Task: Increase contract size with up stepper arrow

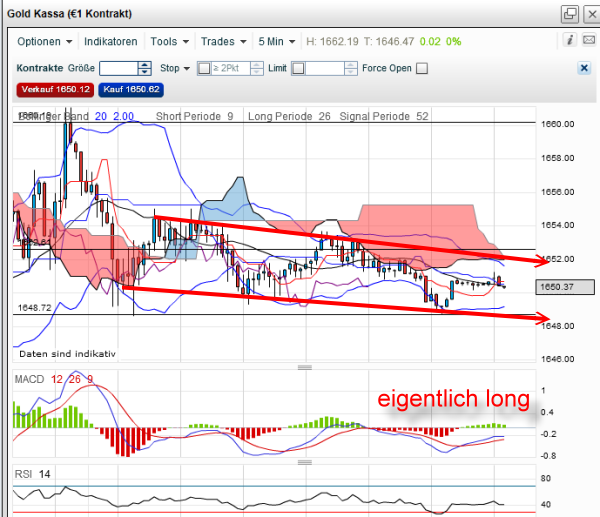Action: 144,65
